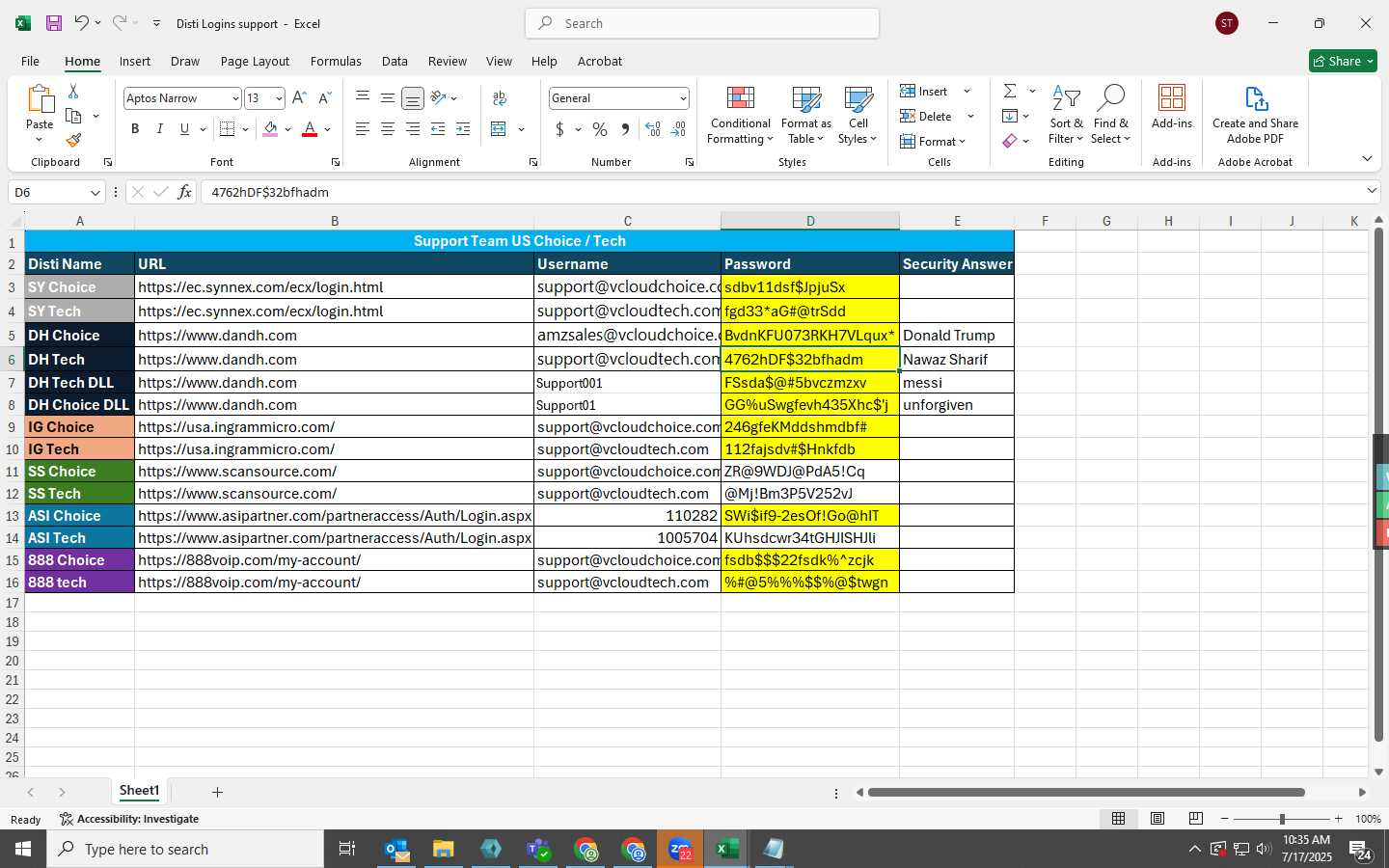Image resolution: width=1389 pixels, height=868 pixels.
Task: Add a new sheet with plus button
Action: click(218, 792)
